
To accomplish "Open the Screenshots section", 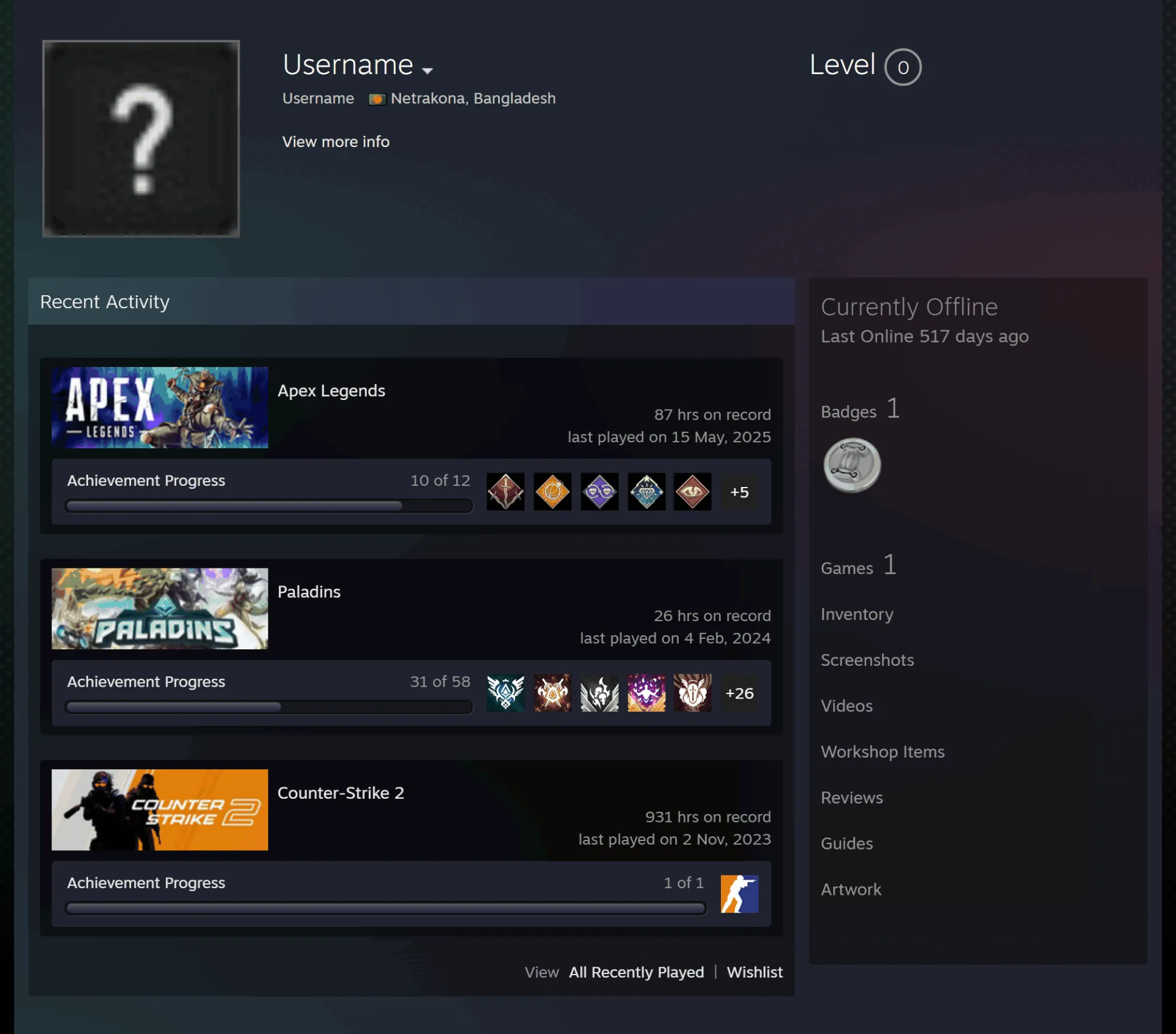I will coord(867,660).
